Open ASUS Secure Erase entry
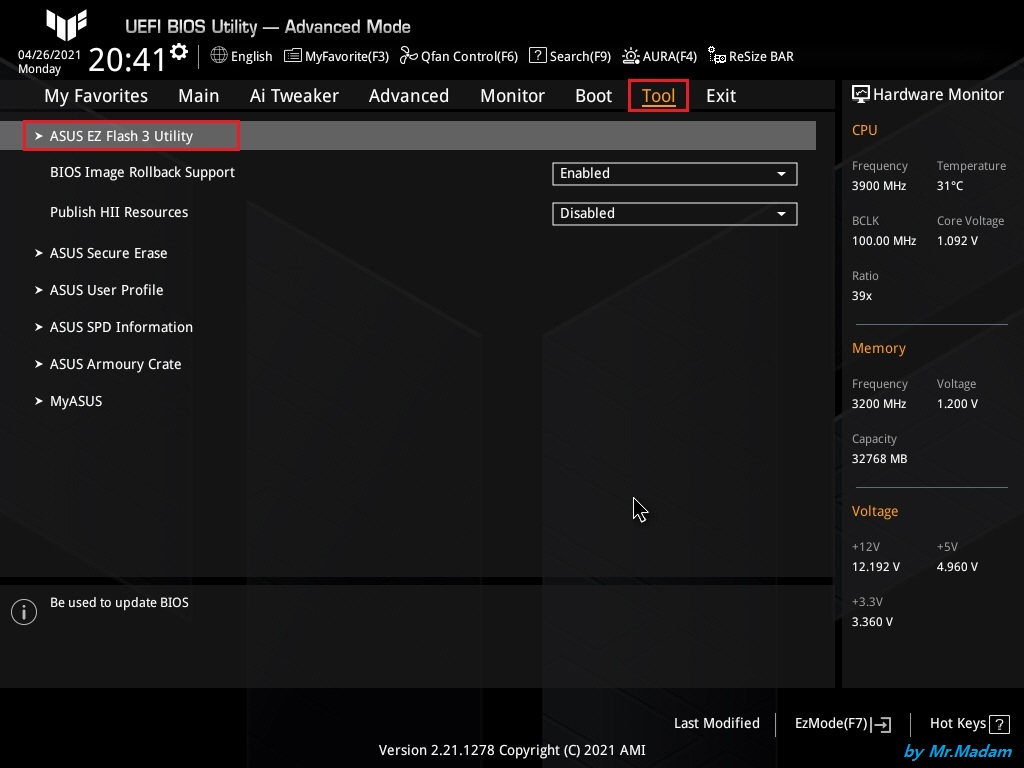 coord(108,253)
